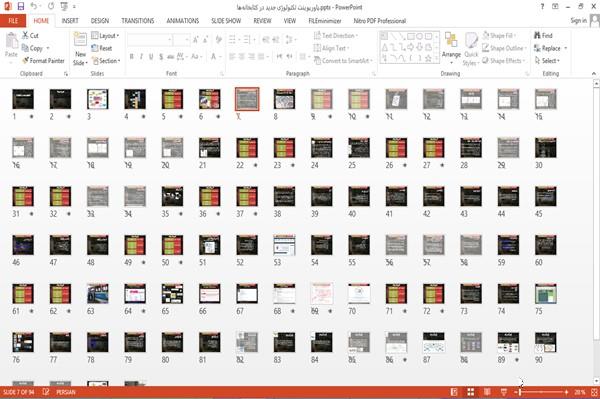Toggle text Shadow formatting

pyautogui.click(x=161, y=57)
